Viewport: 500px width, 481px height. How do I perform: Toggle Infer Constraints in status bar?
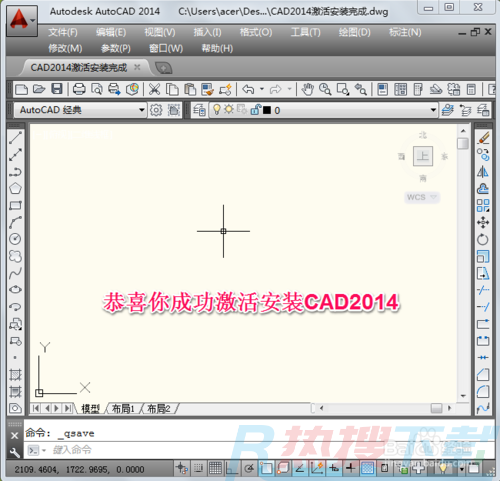pyautogui.click(x=182, y=468)
